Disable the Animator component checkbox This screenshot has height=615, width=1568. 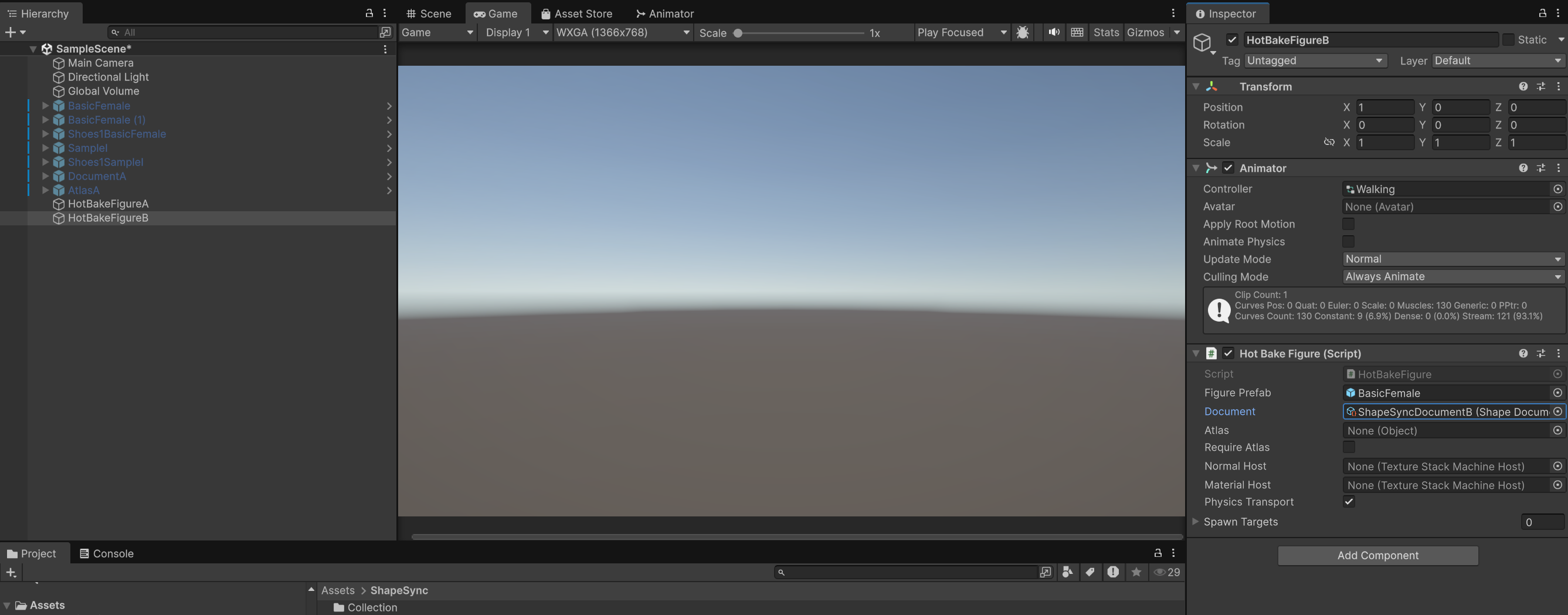pyautogui.click(x=1228, y=168)
